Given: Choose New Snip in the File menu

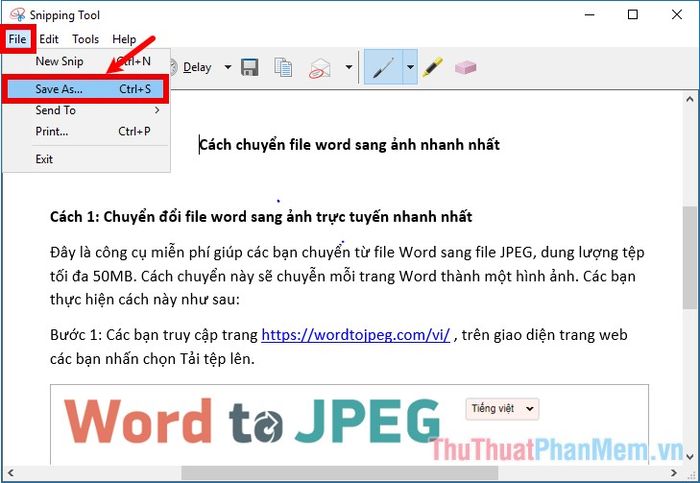Looking at the screenshot, I should pyautogui.click(x=60, y=61).
